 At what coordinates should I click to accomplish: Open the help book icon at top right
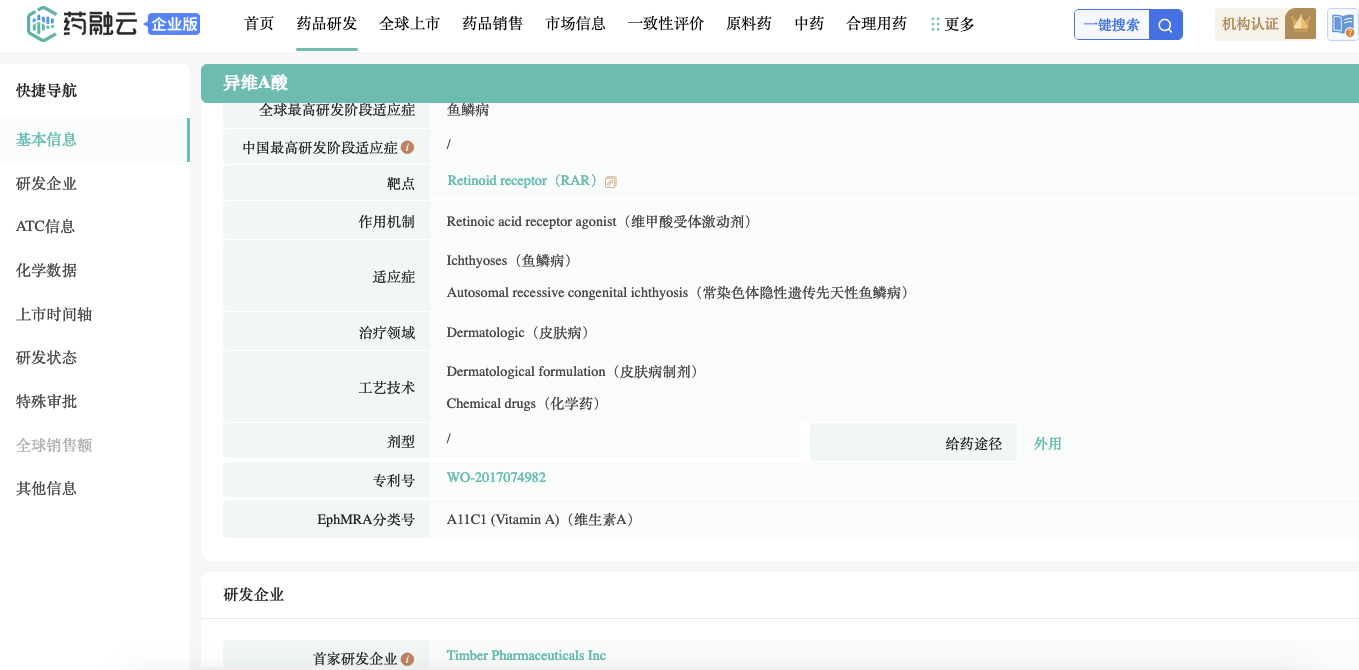1342,25
